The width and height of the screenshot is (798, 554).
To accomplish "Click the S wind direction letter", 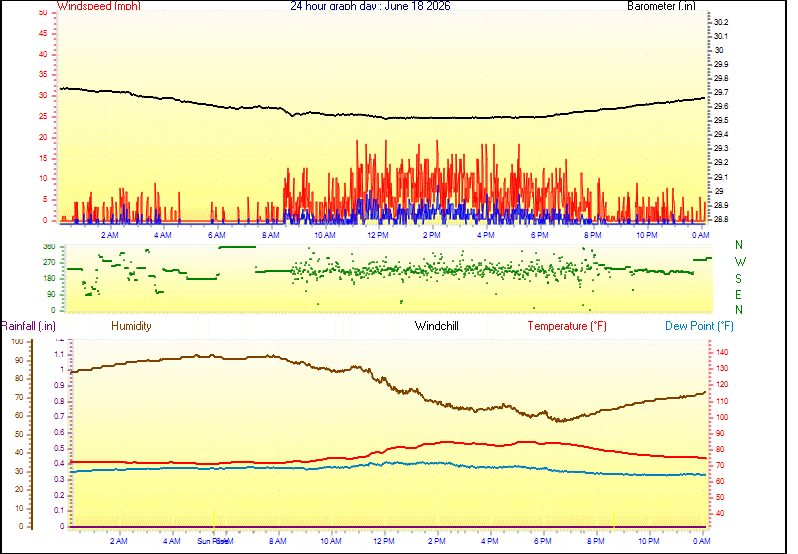I will (x=738, y=279).
